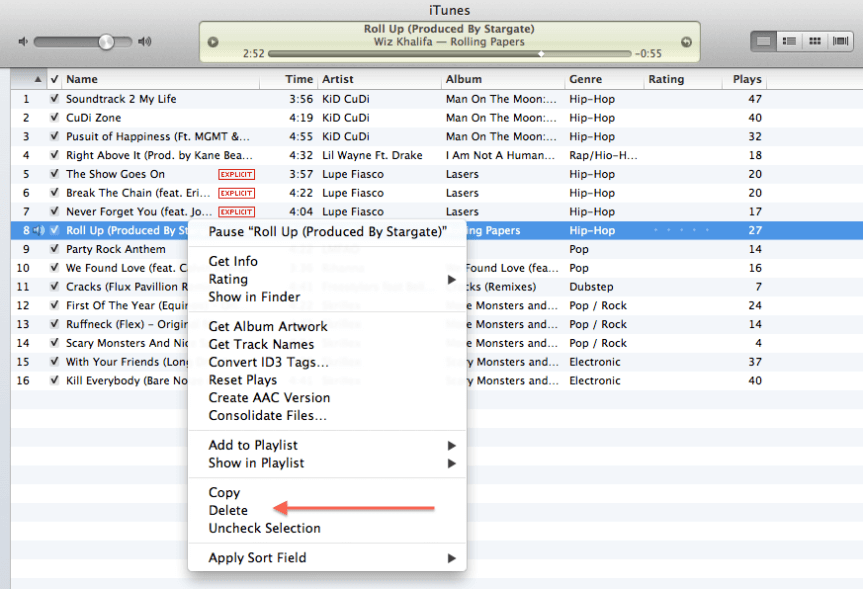This screenshot has width=863, height=589.
Task: Click the 2:52 elapsed time
Action: click(x=254, y=53)
